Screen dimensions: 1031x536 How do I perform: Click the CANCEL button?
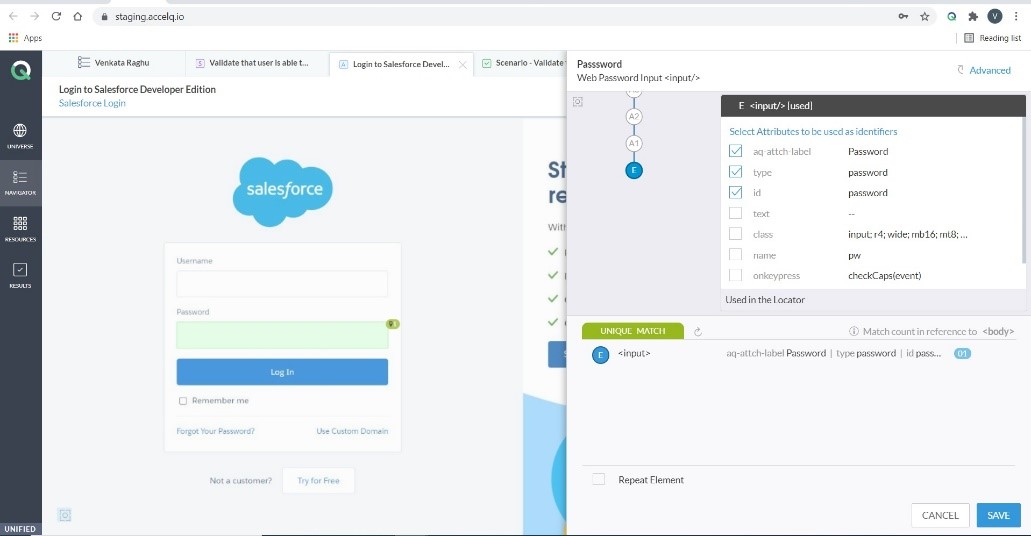click(x=940, y=515)
